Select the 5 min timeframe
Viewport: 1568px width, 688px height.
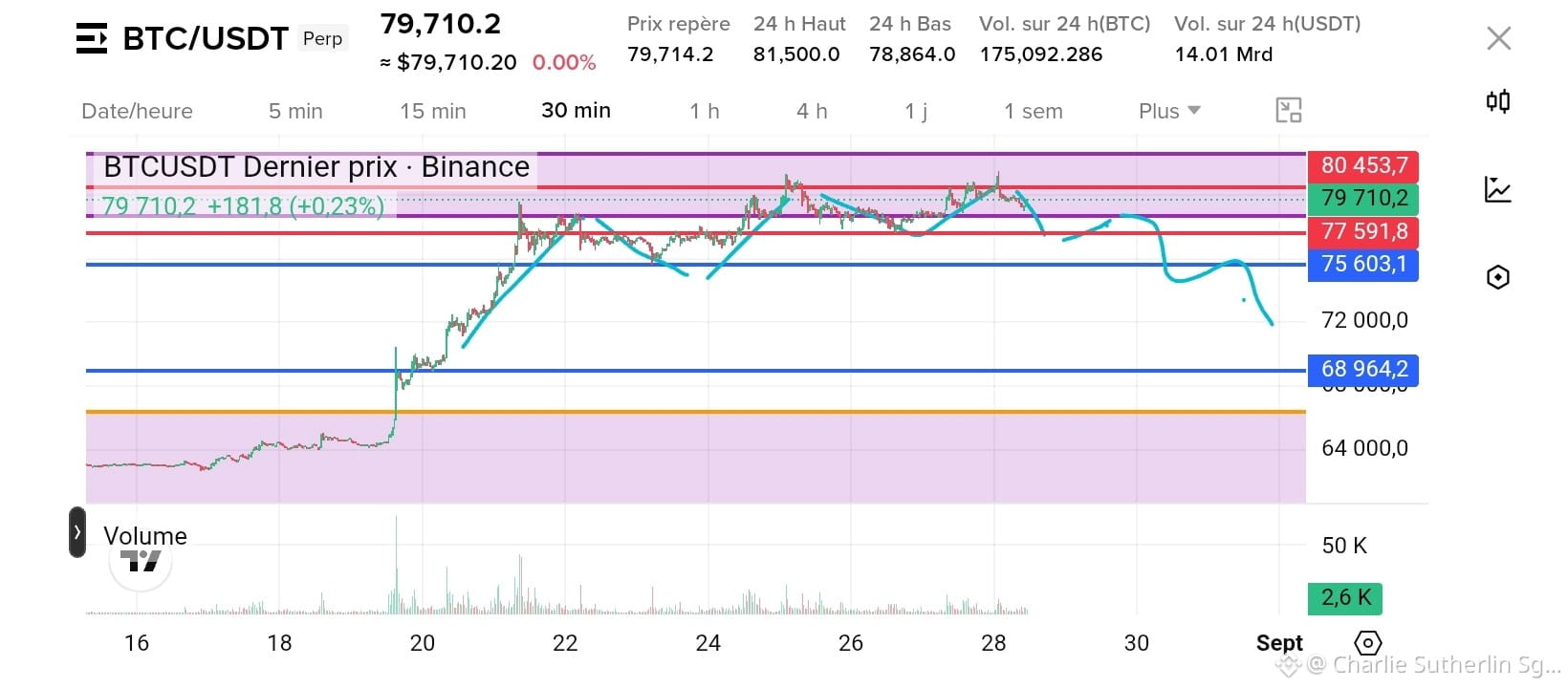tap(295, 111)
